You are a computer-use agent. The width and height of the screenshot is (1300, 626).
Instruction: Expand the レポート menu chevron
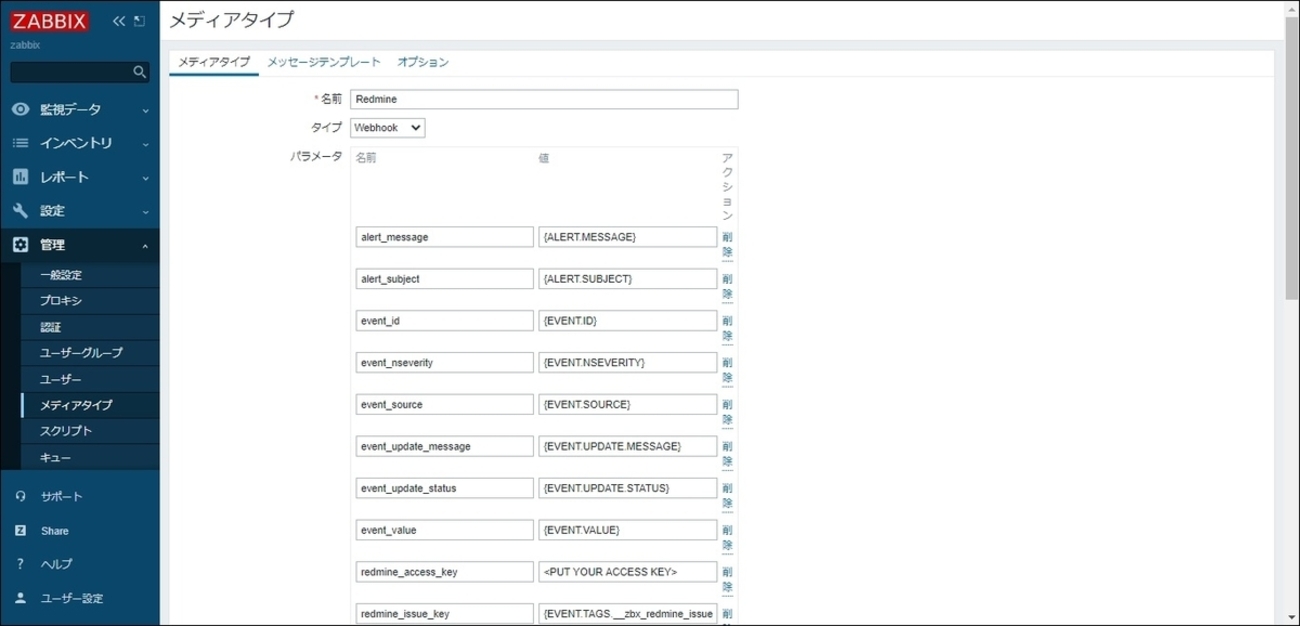(146, 178)
